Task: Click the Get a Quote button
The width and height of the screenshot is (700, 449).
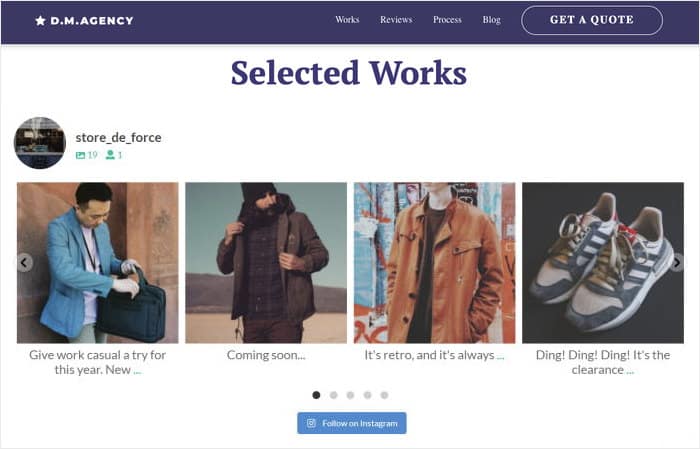Action: point(591,20)
